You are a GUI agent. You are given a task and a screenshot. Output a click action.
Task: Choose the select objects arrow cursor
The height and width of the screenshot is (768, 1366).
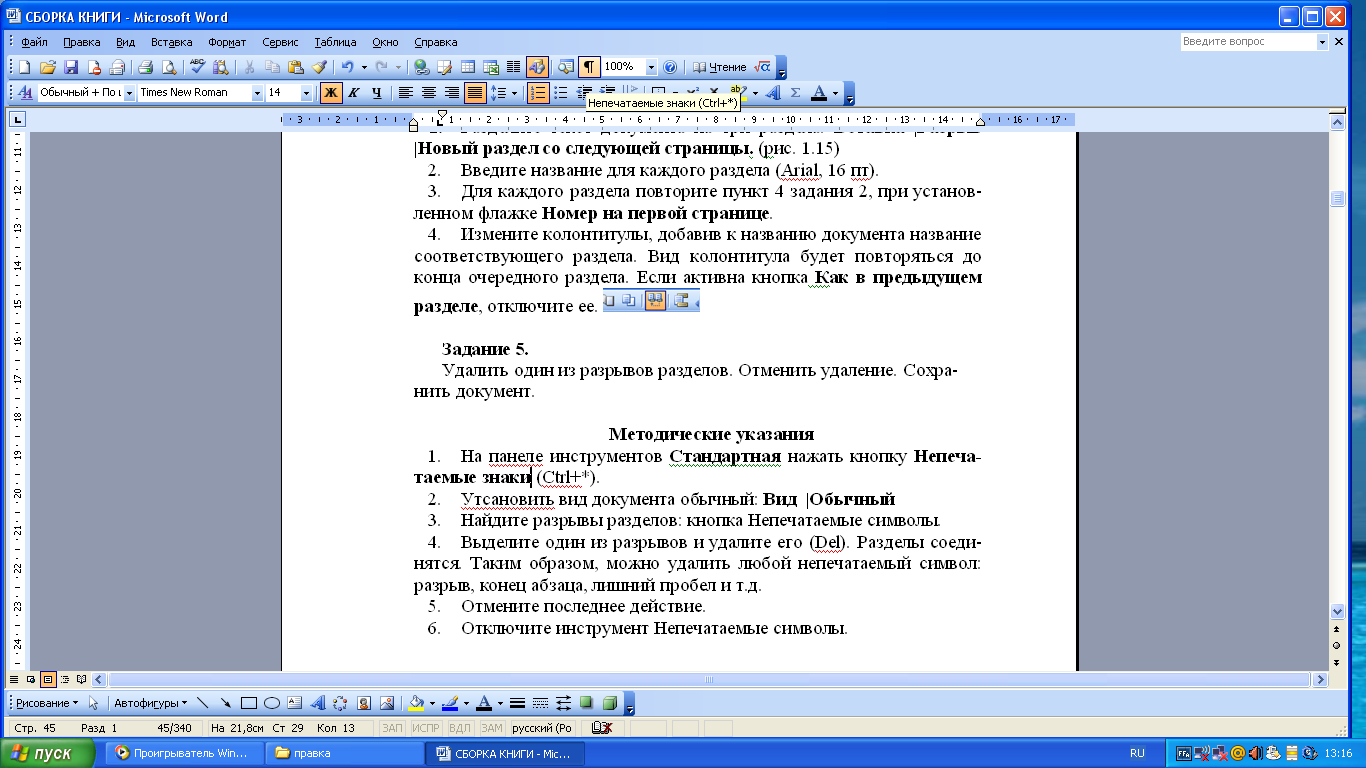(x=93, y=703)
